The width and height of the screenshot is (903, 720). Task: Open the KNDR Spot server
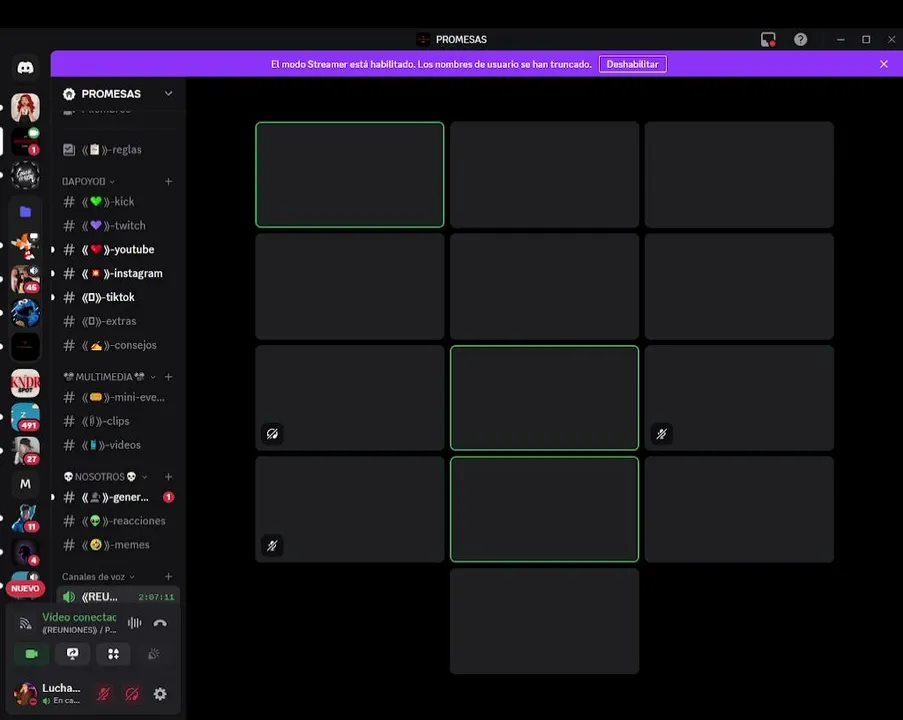[25, 383]
